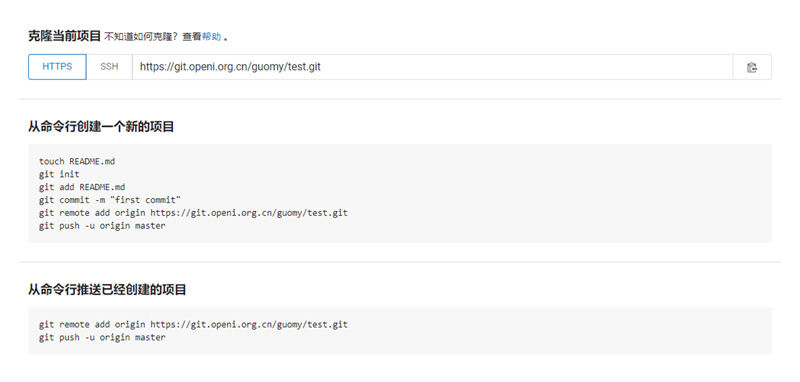Click the git add README.md line
800x382 pixels.
pos(82,187)
